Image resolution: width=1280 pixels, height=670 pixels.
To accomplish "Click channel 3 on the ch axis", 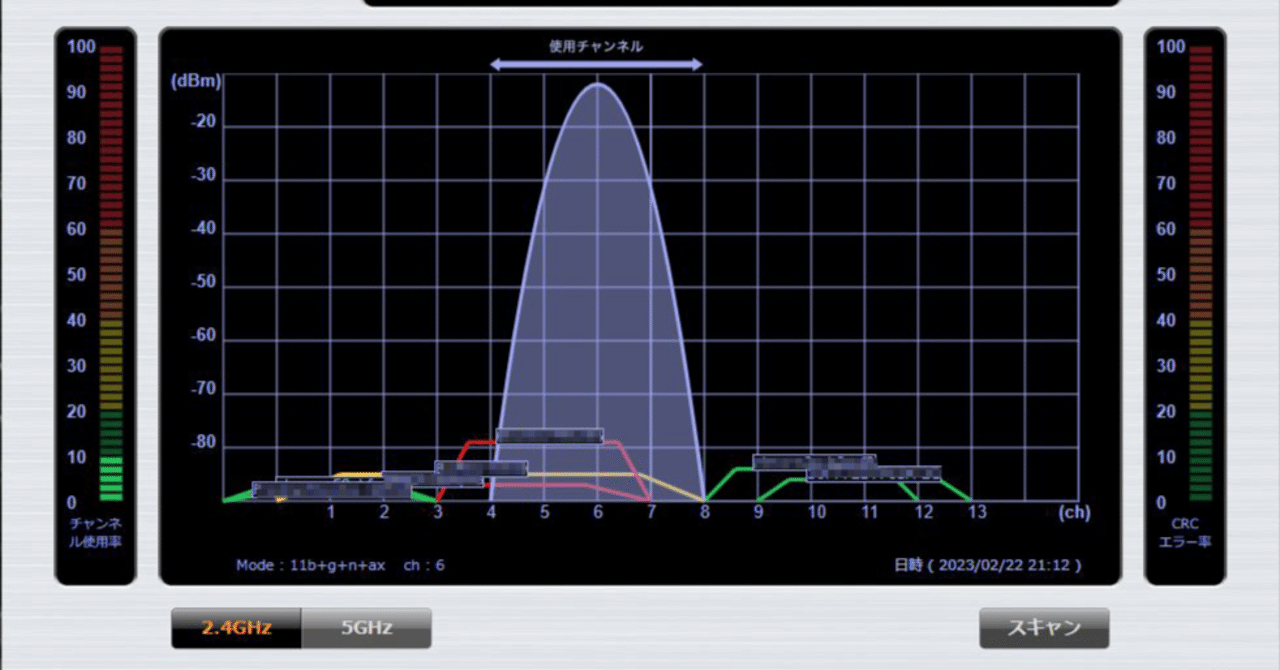I will point(438,512).
